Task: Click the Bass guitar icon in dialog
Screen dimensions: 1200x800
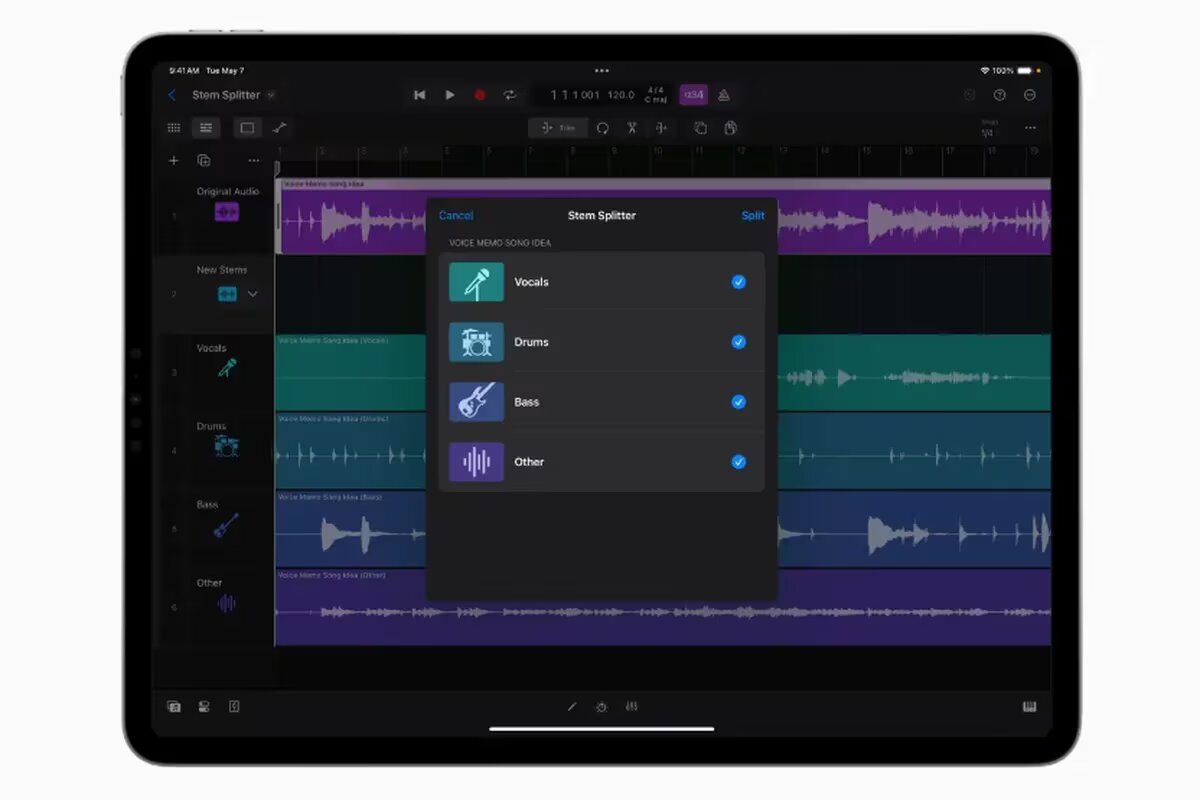Action: point(476,402)
